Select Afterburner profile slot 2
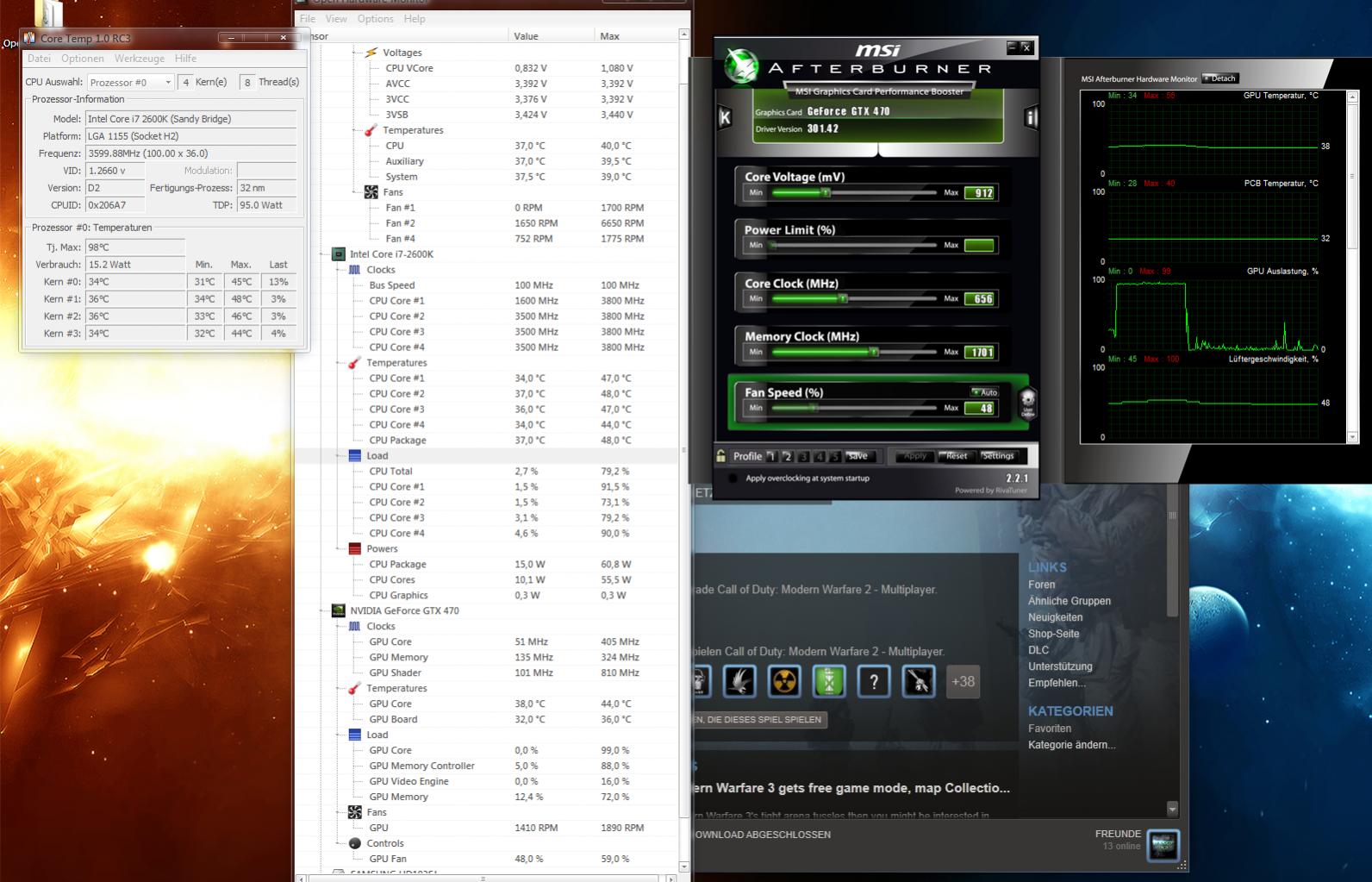The image size is (1372, 882). click(x=788, y=456)
